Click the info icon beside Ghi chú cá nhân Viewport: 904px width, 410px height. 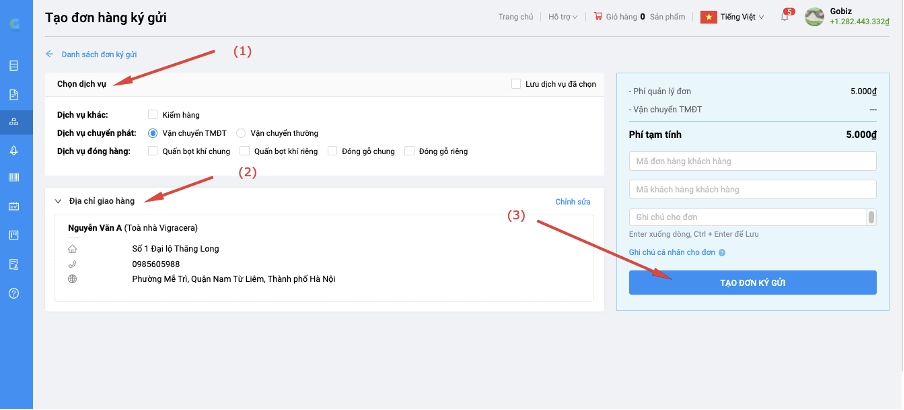(x=721, y=252)
